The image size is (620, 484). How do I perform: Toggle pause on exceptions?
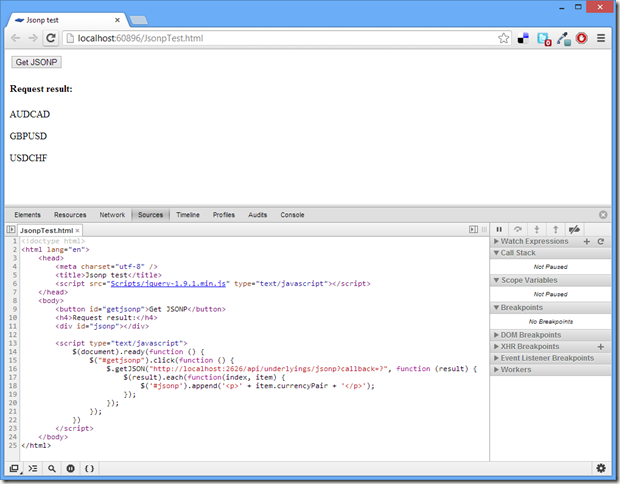pos(70,469)
